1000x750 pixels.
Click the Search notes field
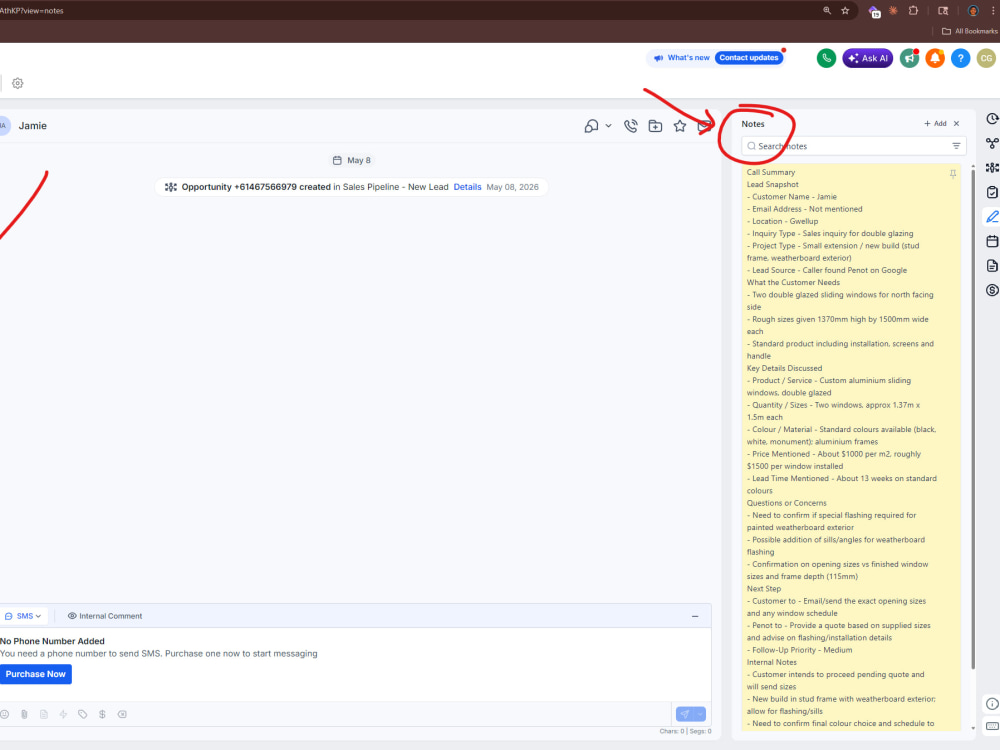pyautogui.click(x=853, y=146)
